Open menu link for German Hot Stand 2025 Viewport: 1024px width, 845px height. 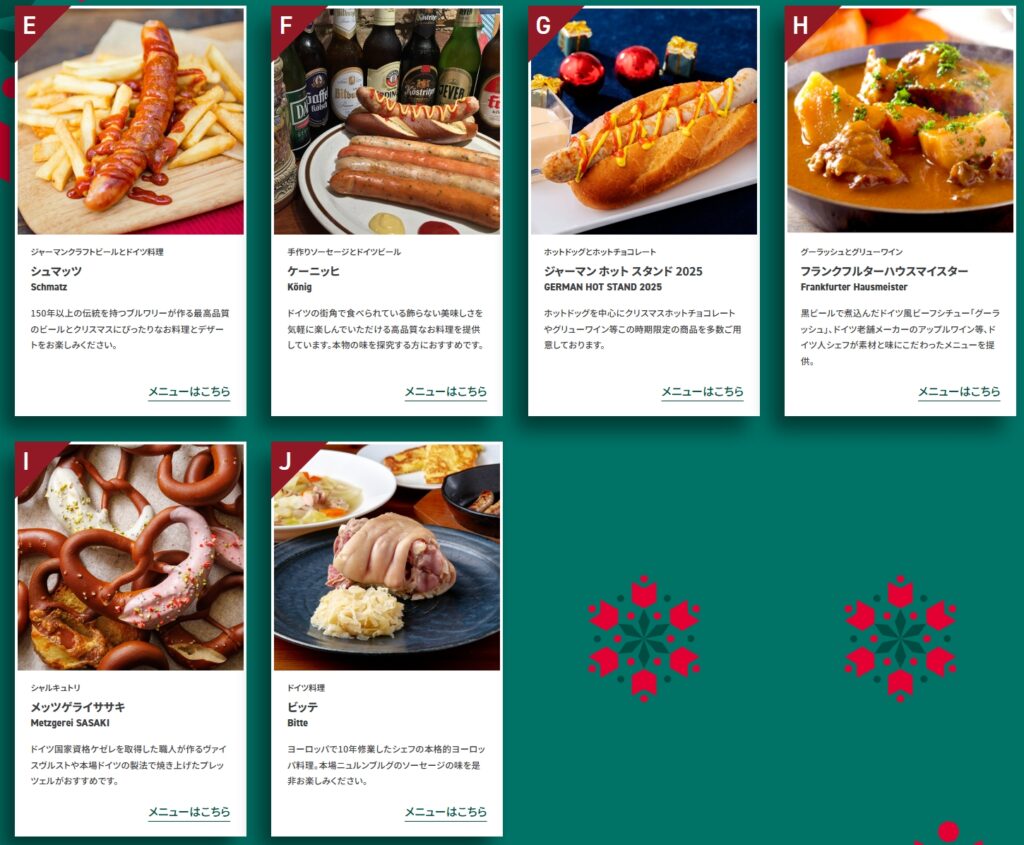click(x=702, y=392)
